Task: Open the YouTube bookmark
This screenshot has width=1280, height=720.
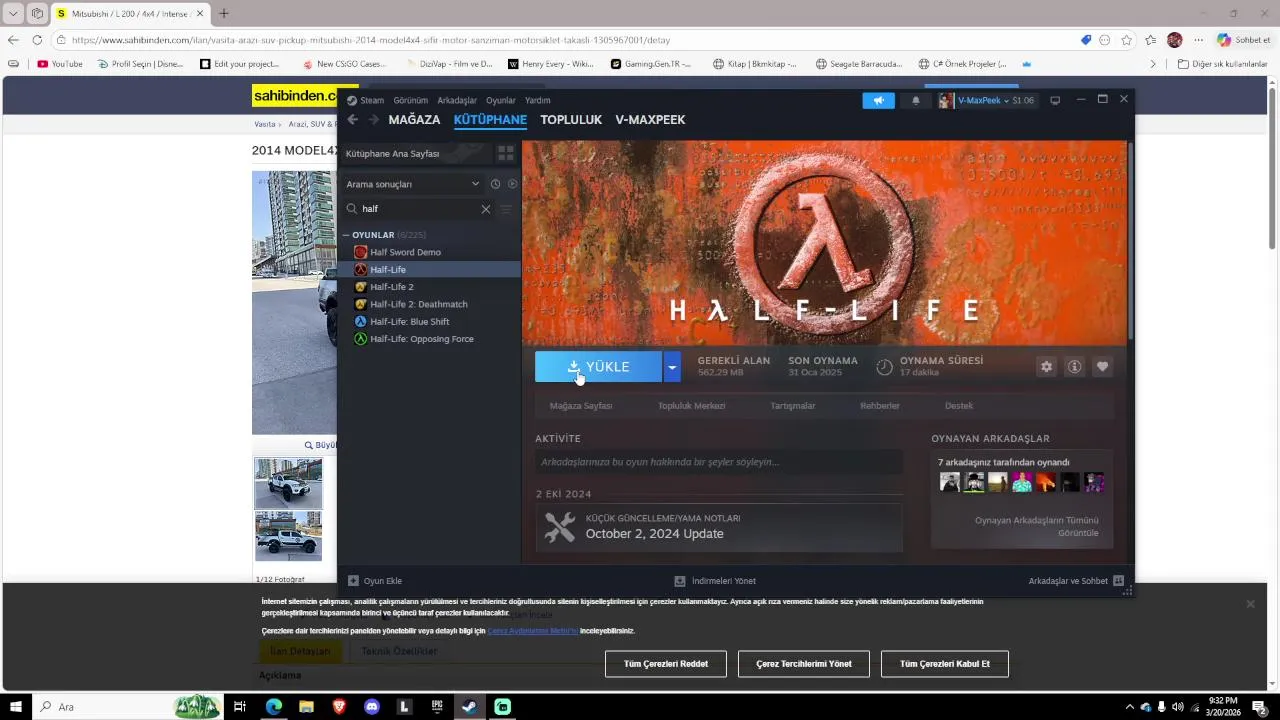Action: click(x=60, y=64)
